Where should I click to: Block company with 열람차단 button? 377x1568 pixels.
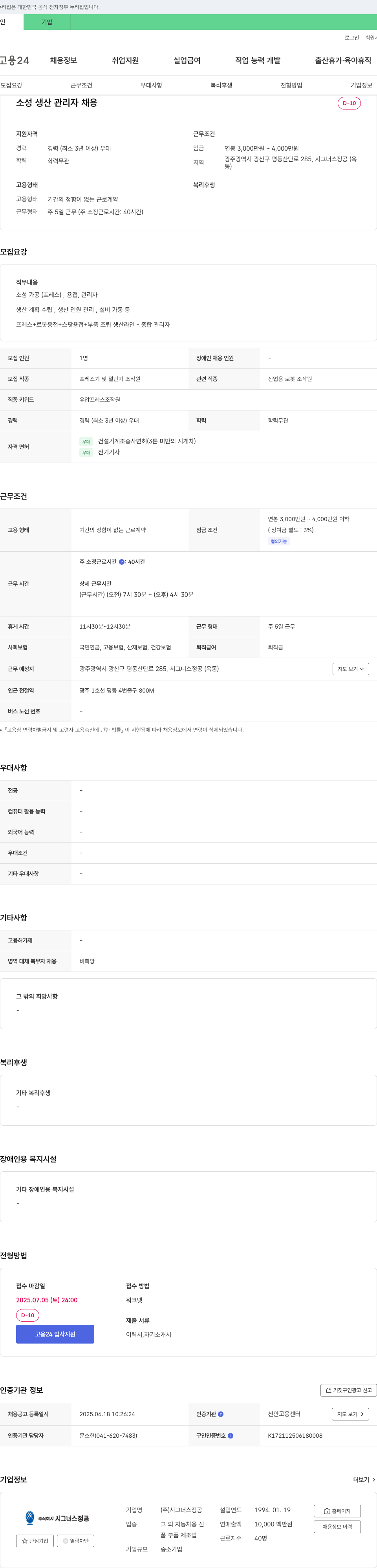pyautogui.click(x=75, y=1541)
